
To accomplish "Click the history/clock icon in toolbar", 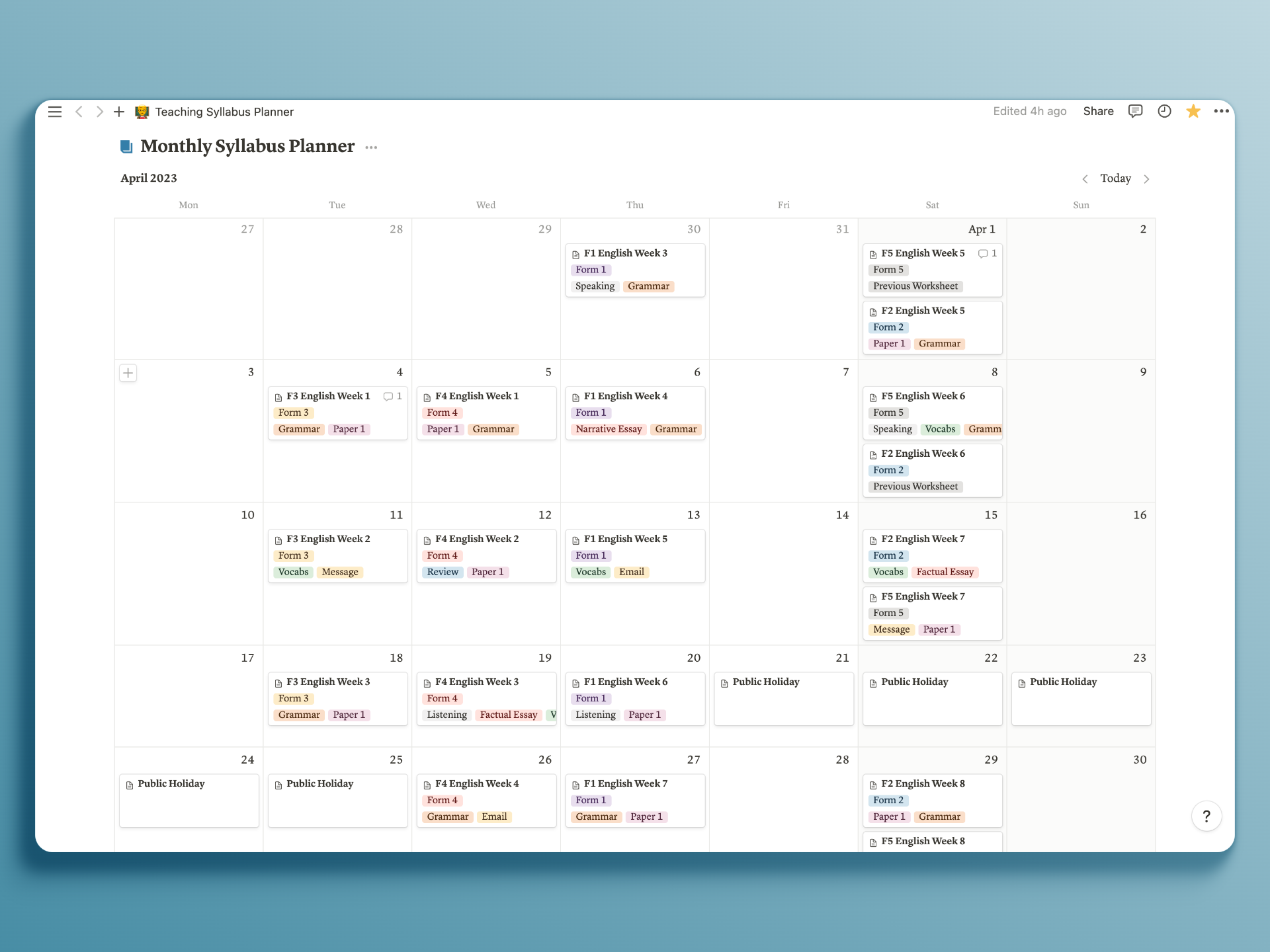I will (x=1163, y=111).
